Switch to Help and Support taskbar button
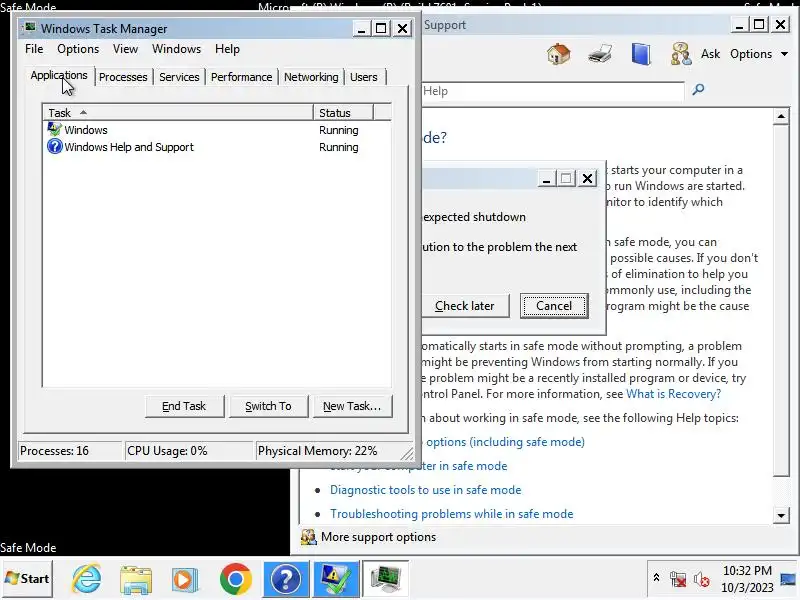800x600 pixels. tap(286, 579)
